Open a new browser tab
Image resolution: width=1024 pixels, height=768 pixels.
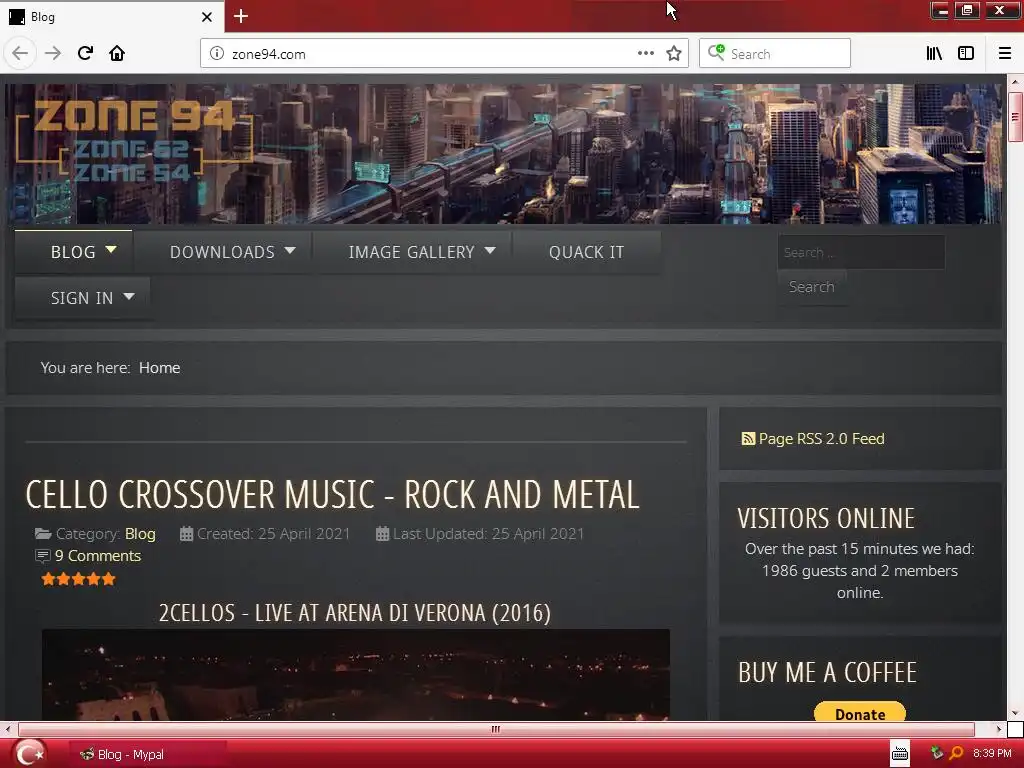[x=240, y=16]
